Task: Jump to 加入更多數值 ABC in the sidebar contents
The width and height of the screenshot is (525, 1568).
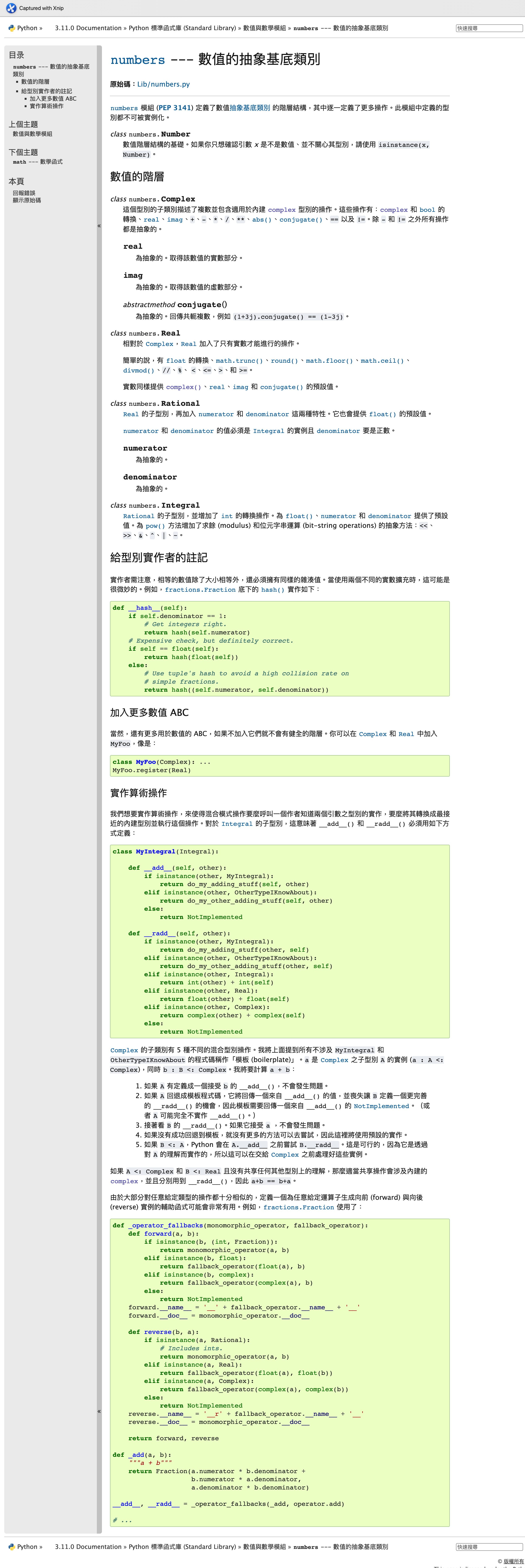Action: point(53,99)
